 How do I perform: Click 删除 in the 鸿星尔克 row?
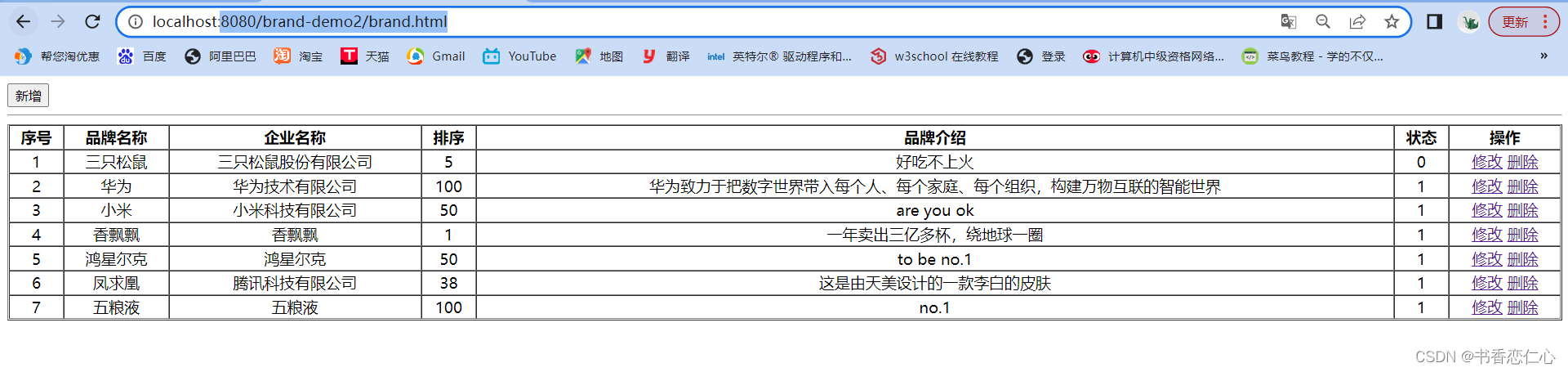tap(1522, 259)
